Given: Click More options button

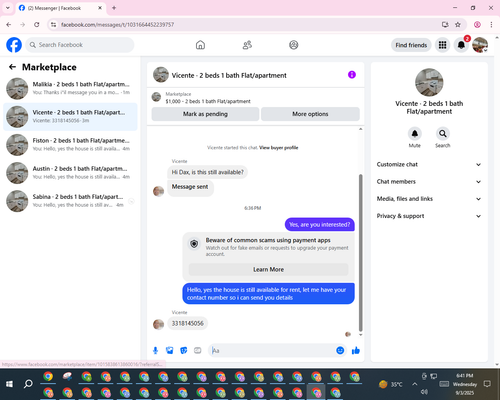Looking at the screenshot, I should coord(310,114).
